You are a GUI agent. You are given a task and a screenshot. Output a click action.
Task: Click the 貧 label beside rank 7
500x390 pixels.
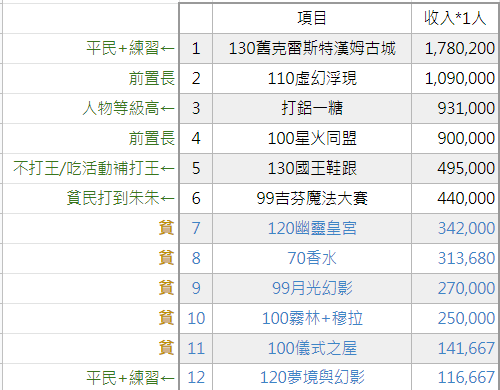166,228
